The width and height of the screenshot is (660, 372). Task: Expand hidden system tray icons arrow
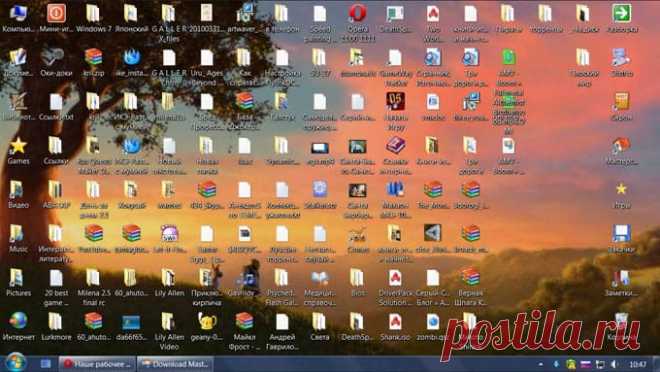[541, 364]
